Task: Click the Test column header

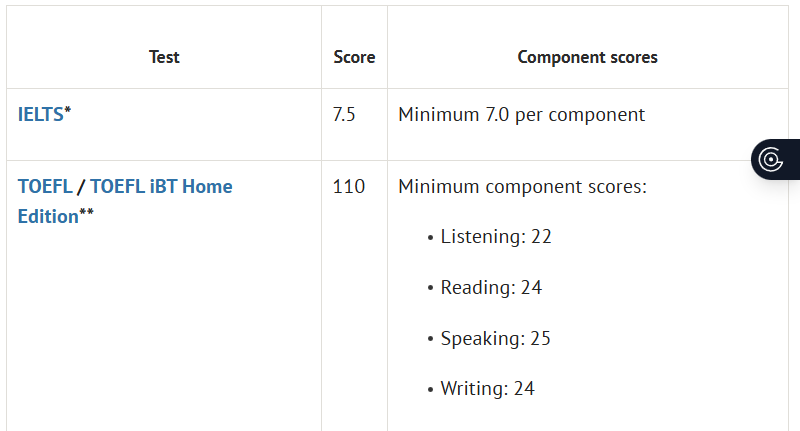Action: pos(164,57)
